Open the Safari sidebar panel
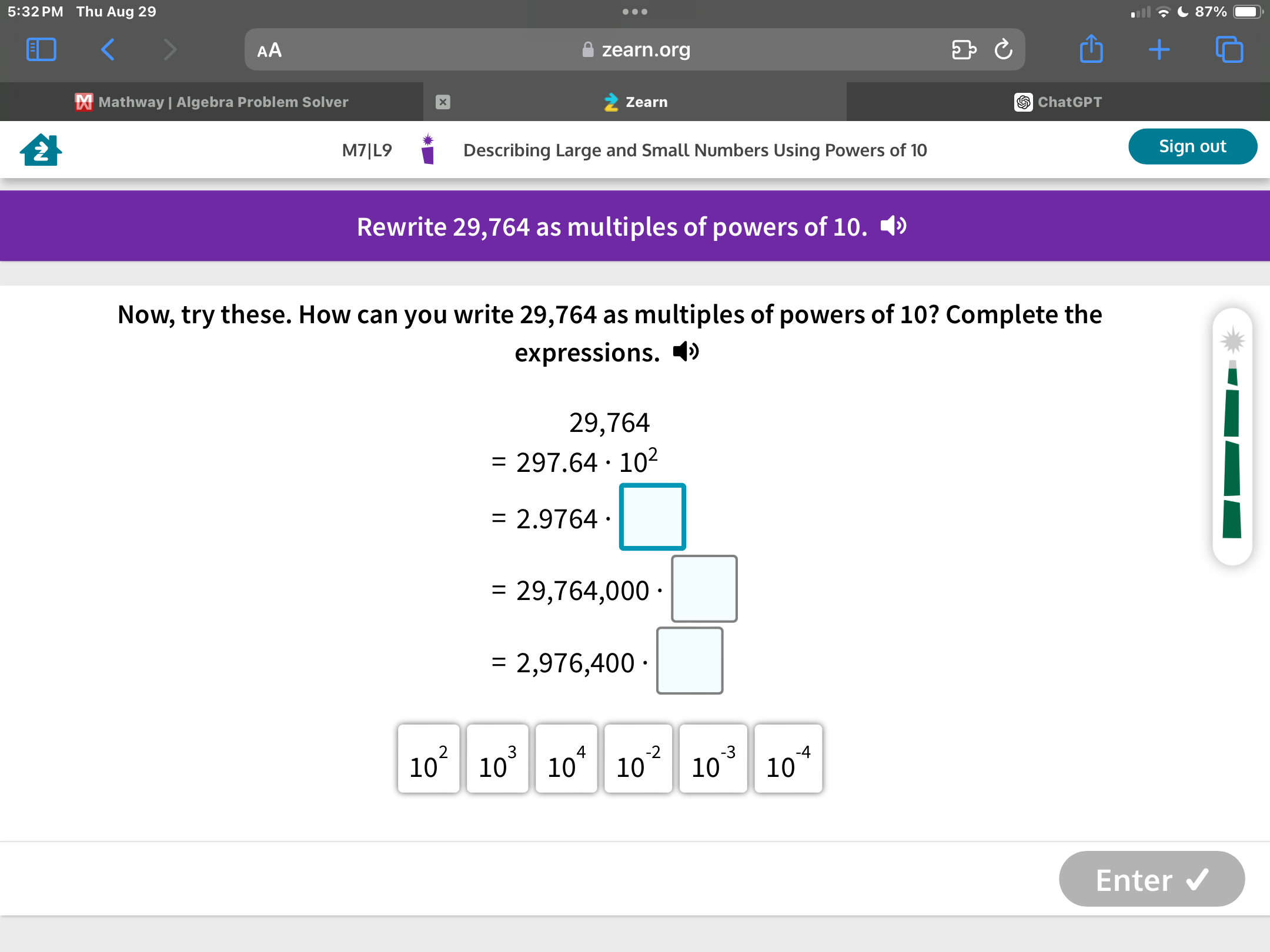 [x=41, y=49]
